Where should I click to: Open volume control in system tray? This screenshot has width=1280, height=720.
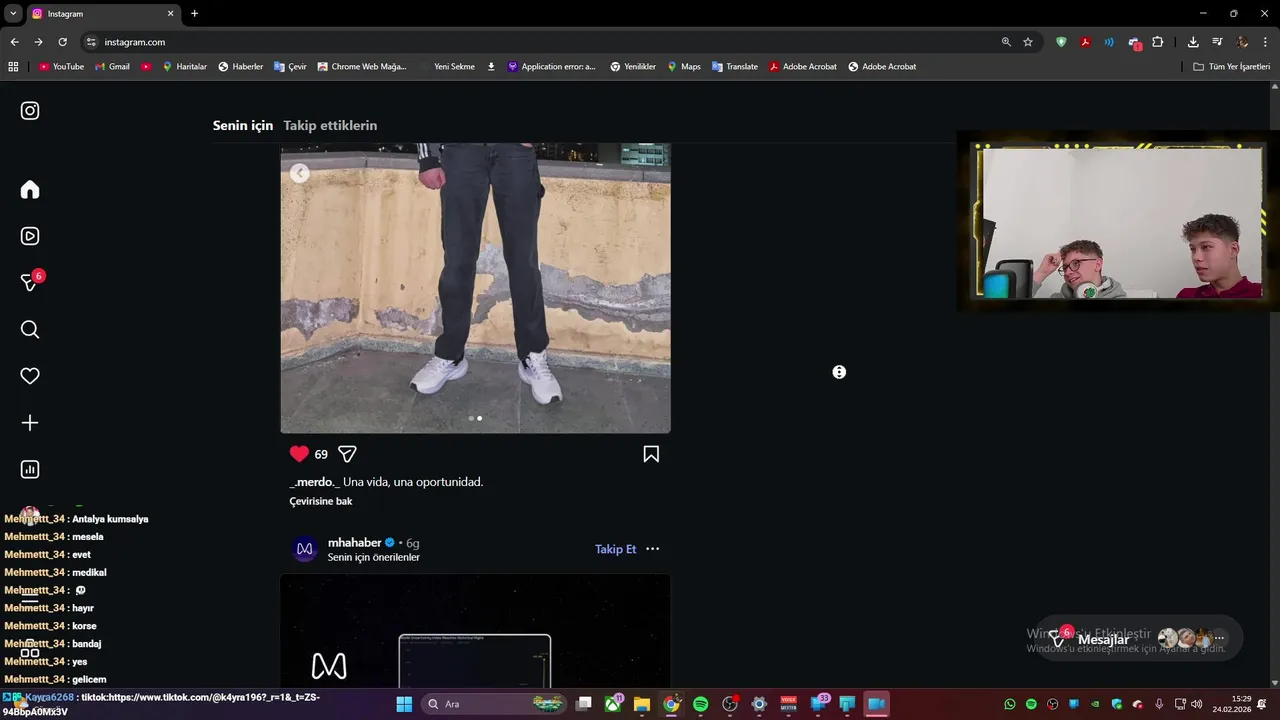(1197, 704)
